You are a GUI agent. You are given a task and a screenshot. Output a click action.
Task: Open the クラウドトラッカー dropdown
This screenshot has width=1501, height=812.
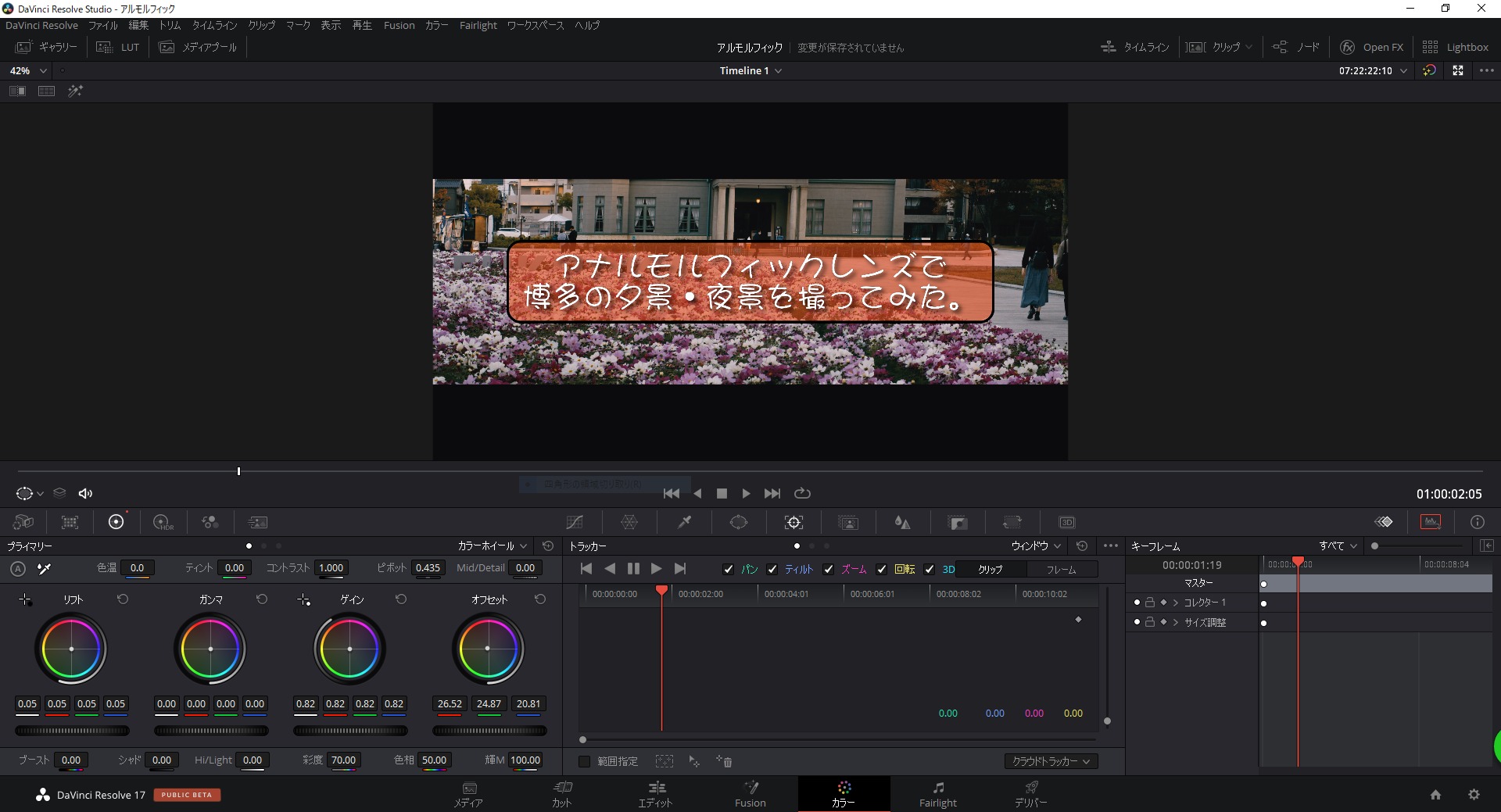tap(1051, 761)
